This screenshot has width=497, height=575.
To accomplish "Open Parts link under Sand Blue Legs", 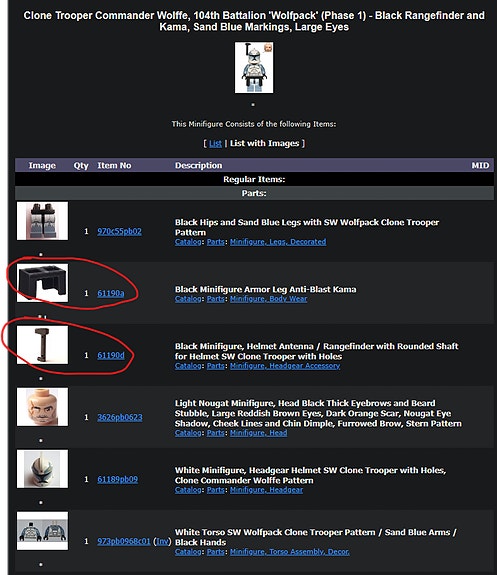I will coord(215,242).
